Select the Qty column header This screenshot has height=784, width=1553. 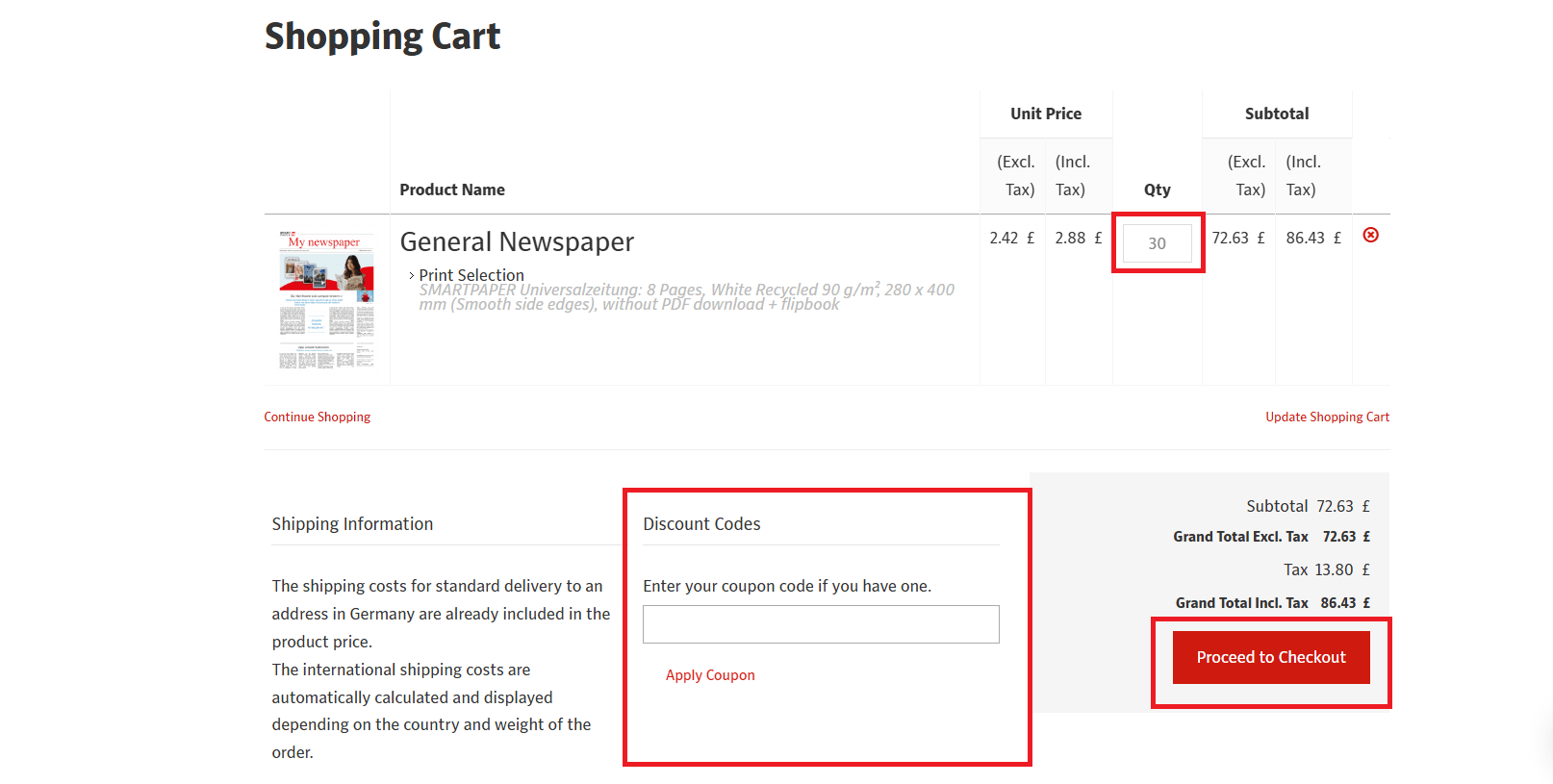coord(1158,190)
